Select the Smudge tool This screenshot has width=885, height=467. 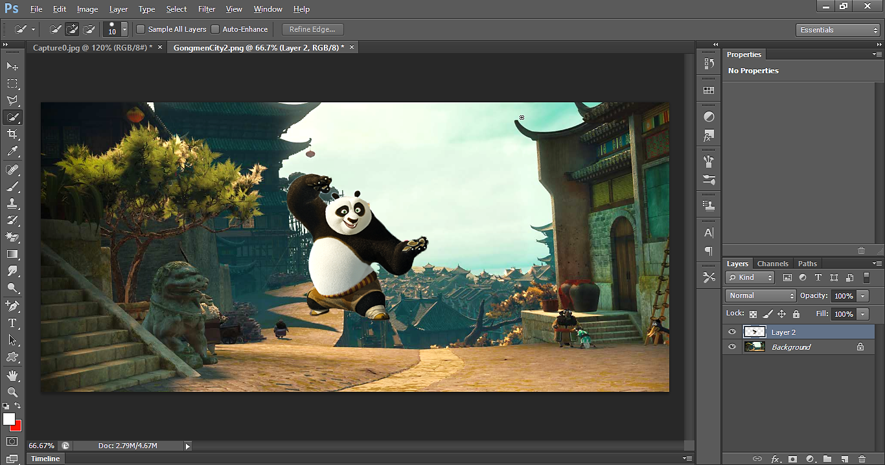[12, 271]
